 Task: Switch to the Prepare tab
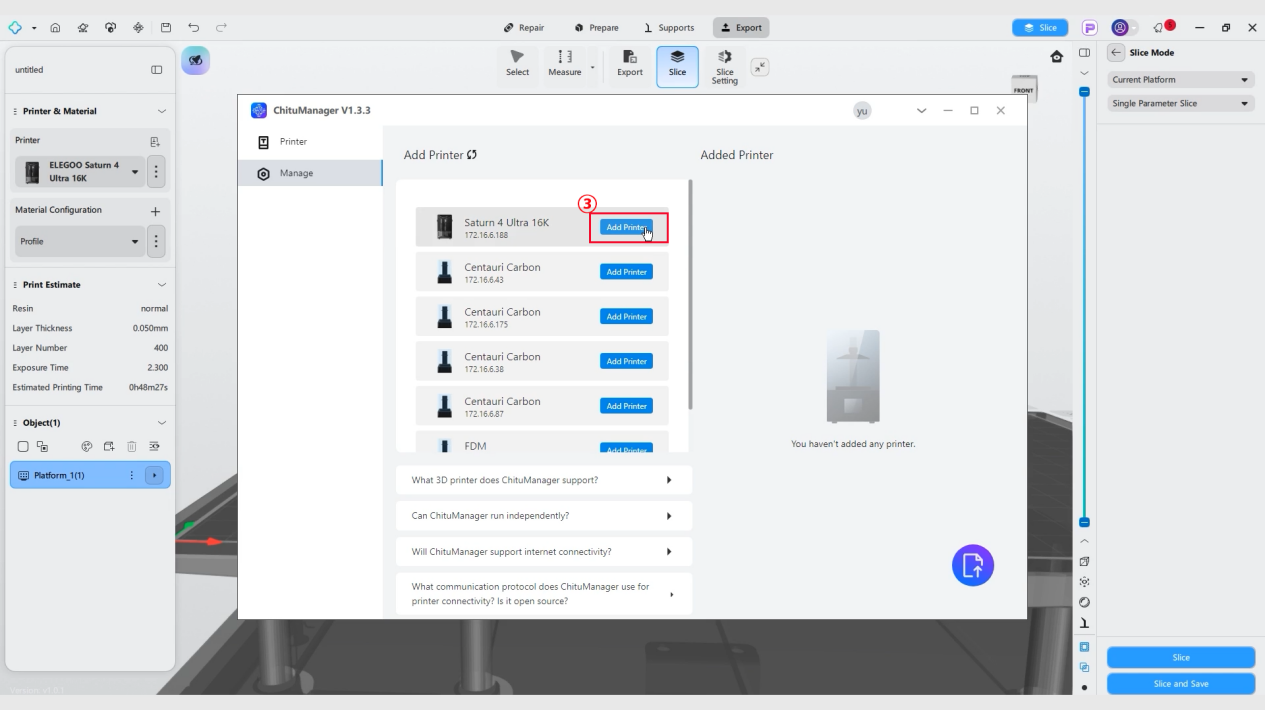598,28
